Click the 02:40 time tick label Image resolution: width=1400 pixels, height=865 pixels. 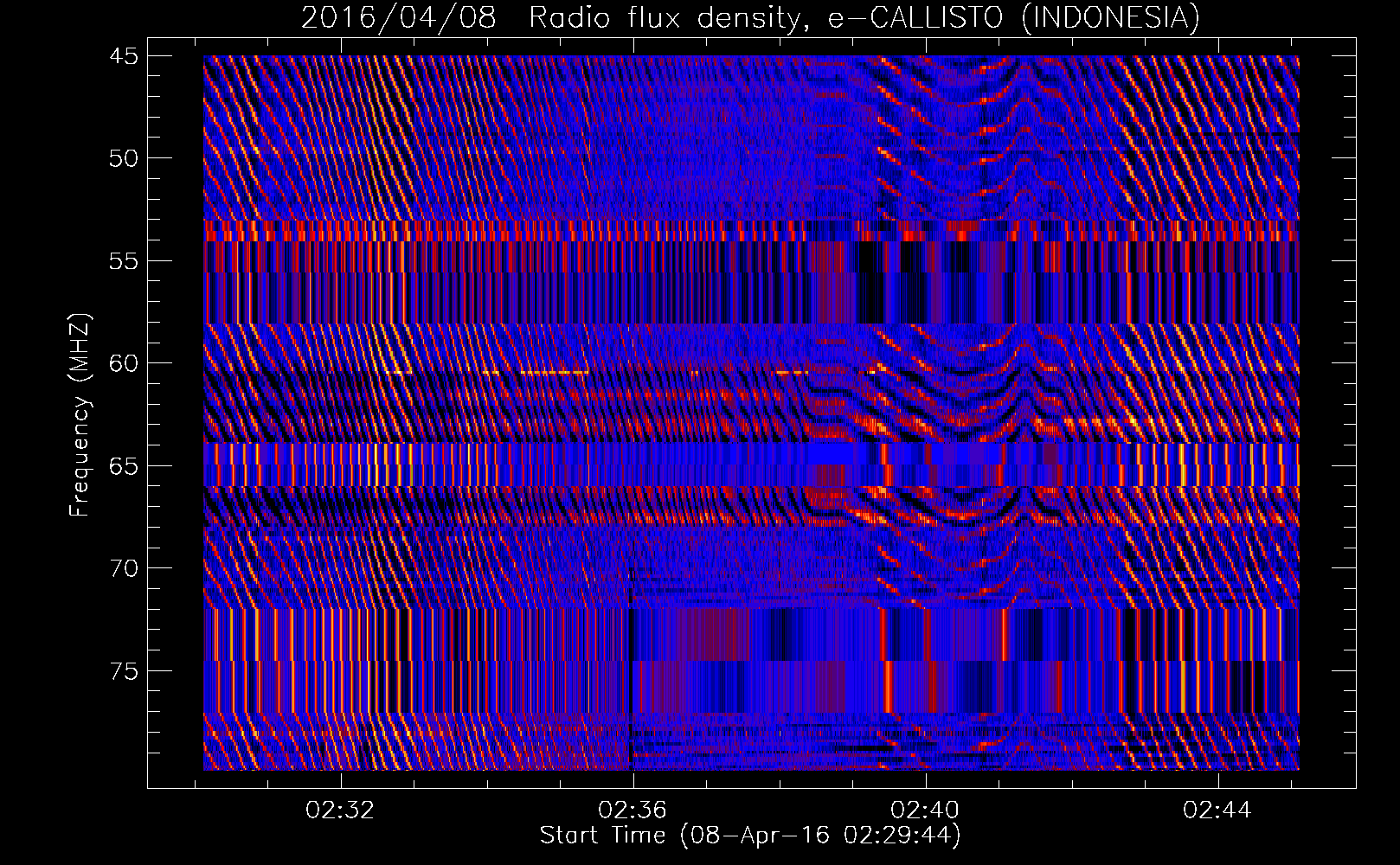(x=925, y=811)
